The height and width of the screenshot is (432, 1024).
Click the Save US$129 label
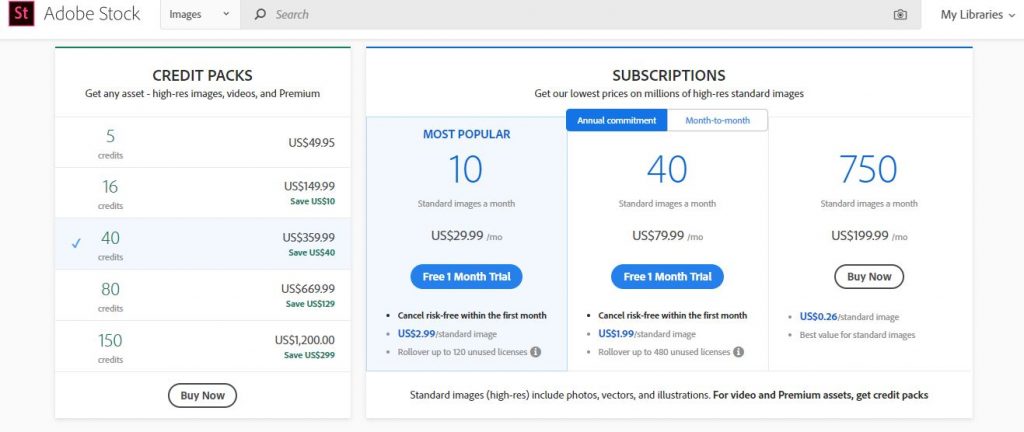pos(310,304)
